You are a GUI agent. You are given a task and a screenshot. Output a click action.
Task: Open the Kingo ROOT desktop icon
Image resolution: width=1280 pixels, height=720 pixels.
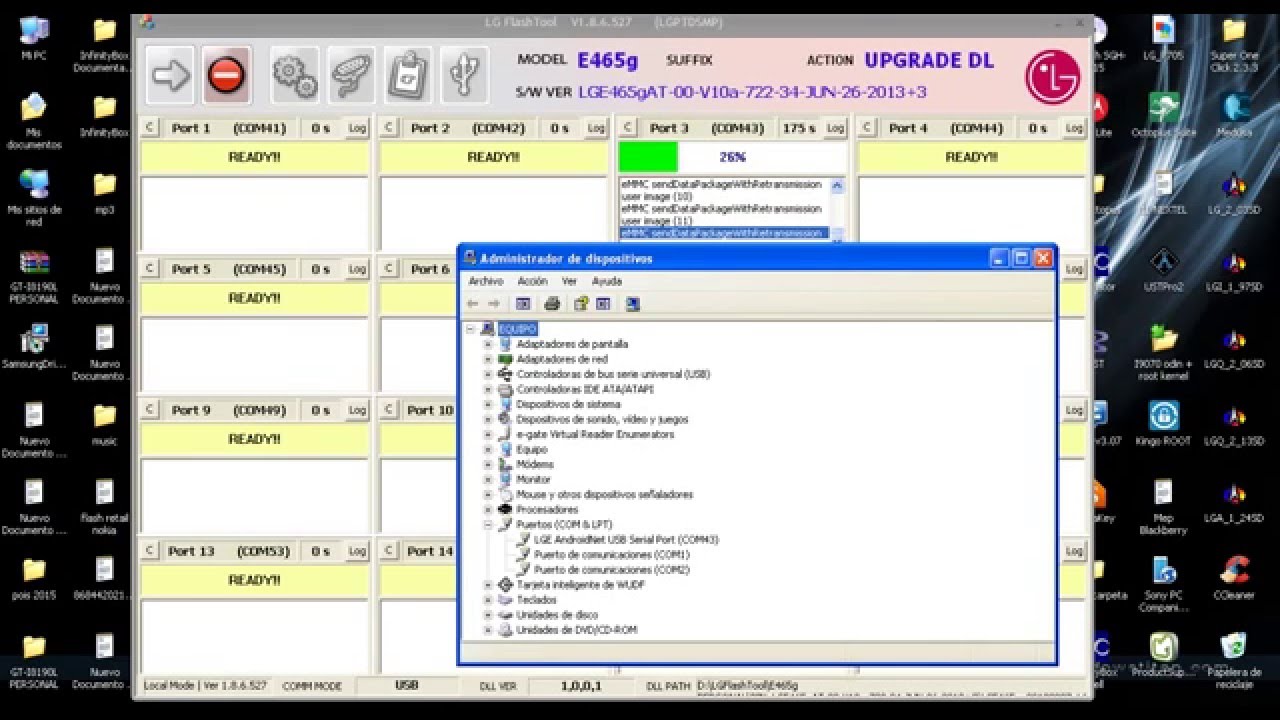coord(1163,422)
